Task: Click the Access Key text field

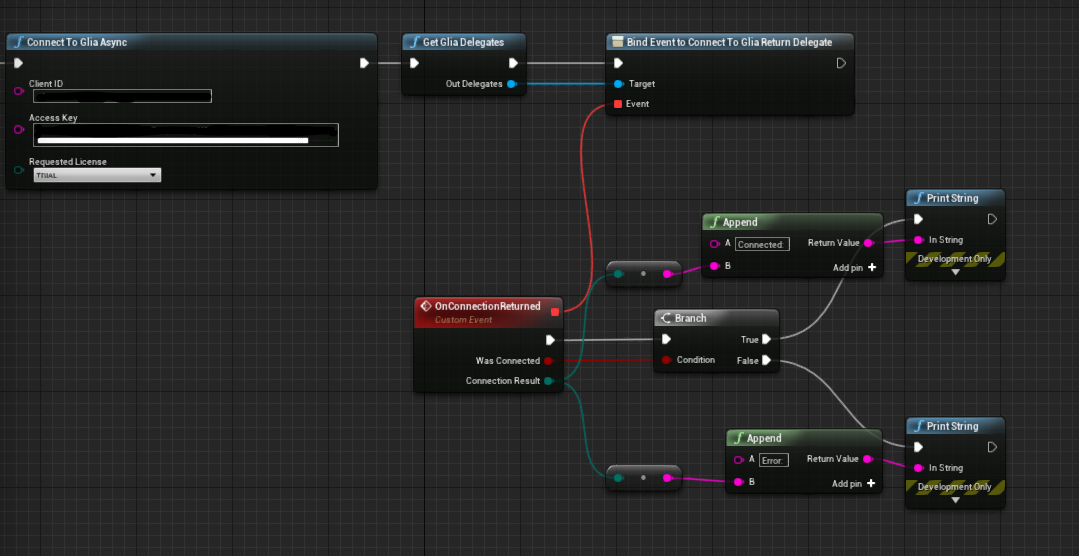Action: coord(186,135)
